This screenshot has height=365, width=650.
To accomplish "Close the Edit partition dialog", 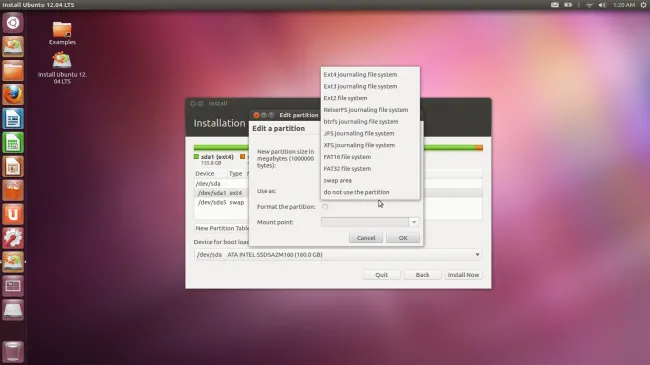I will [256, 115].
